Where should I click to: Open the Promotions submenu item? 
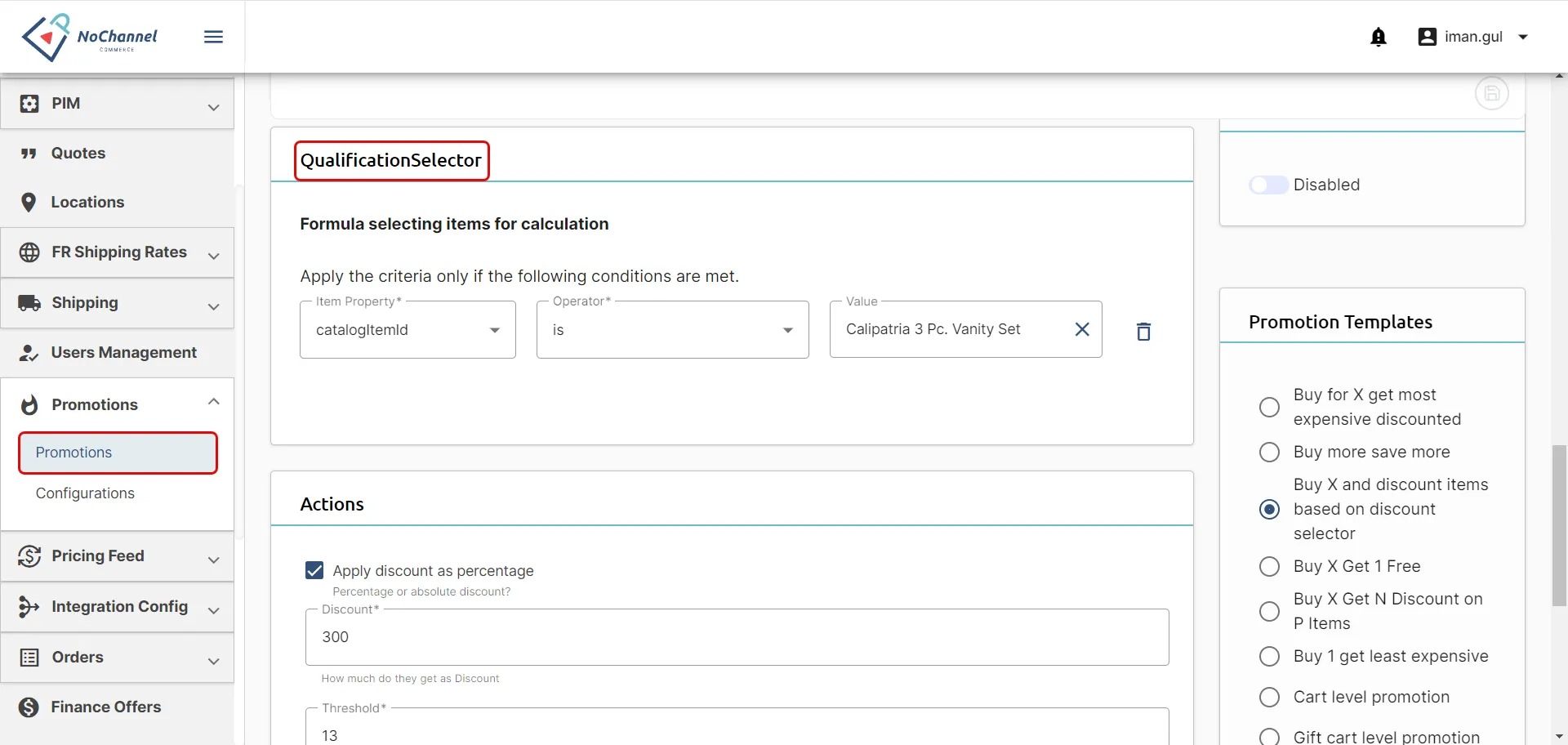tap(118, 453)
